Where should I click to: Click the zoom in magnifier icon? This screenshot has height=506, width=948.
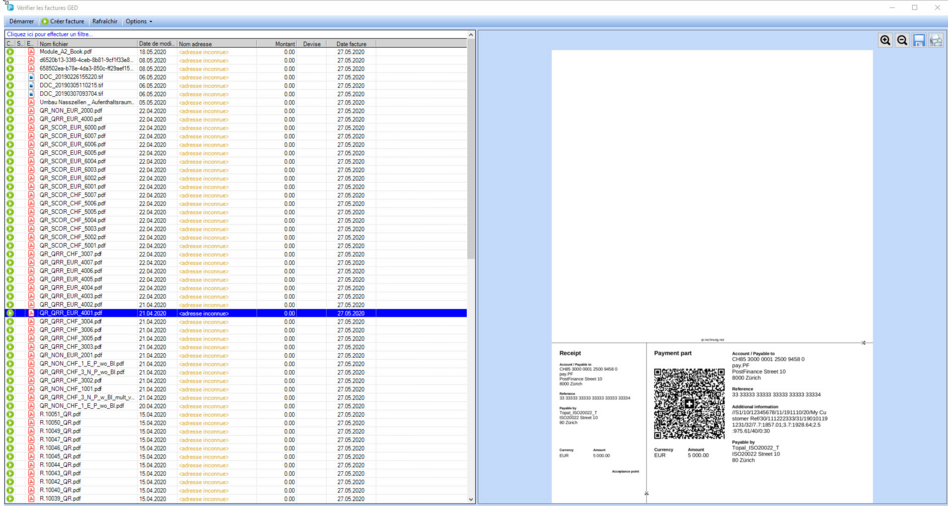[x=885, y=40]
